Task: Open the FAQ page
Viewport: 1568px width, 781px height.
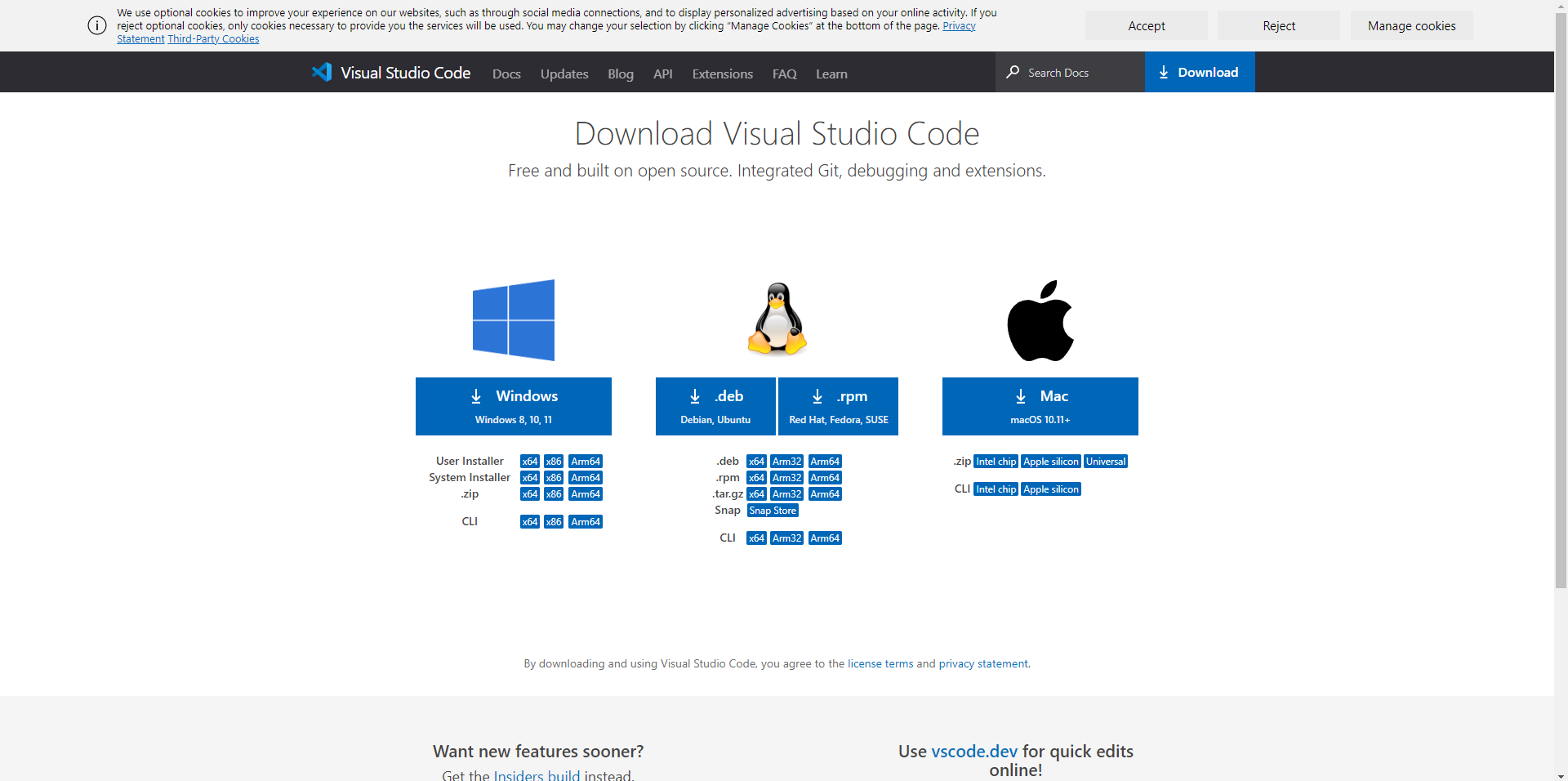Action: coord(783,74)
